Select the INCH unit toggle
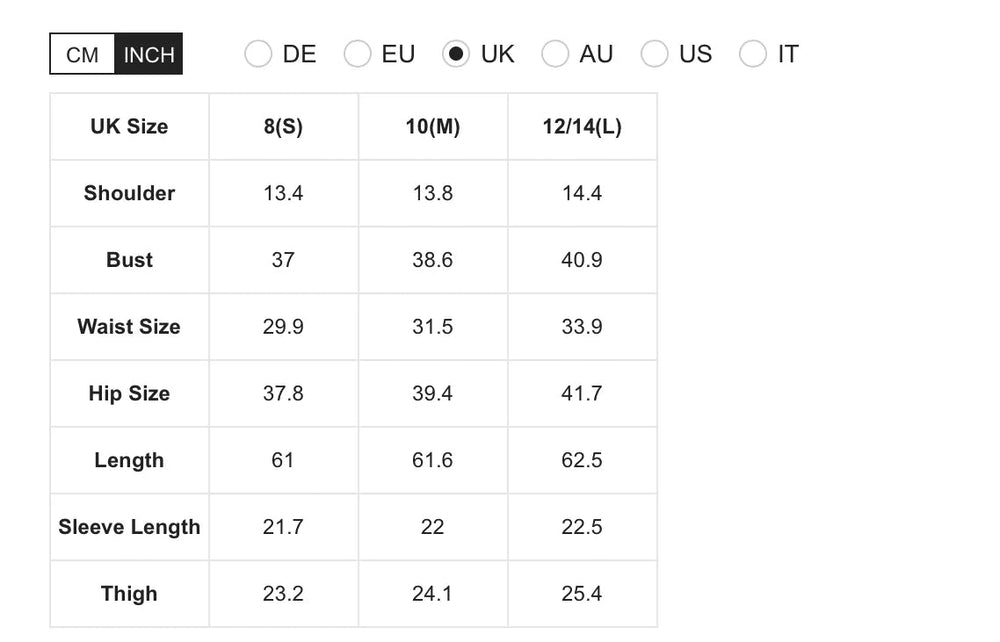This screenshot has width=1000, height=642. pyautogui.click(x=148, y=55)
